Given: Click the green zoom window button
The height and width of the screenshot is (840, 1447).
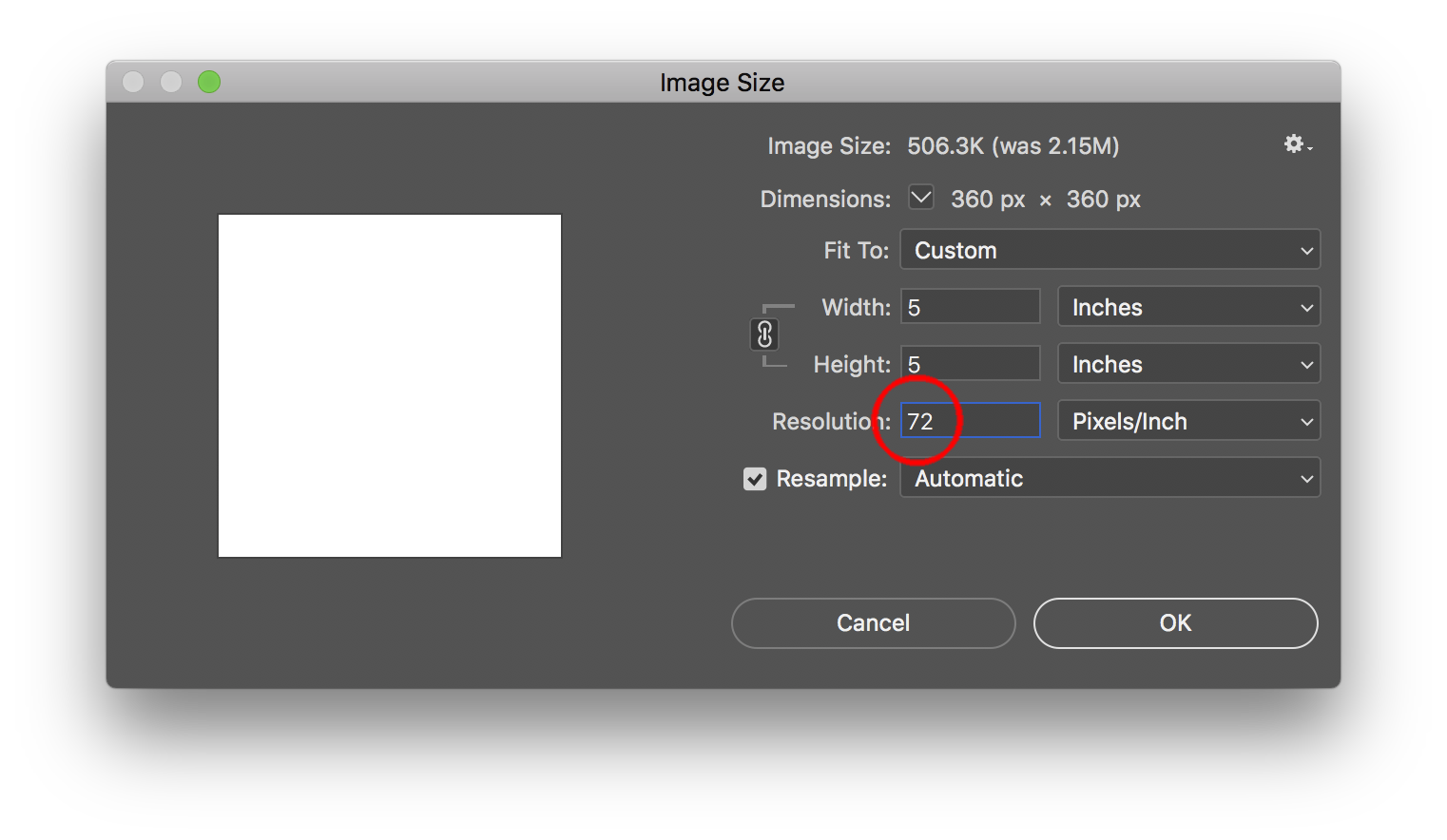Looking at the screenshot, I should tap(209, 83).
